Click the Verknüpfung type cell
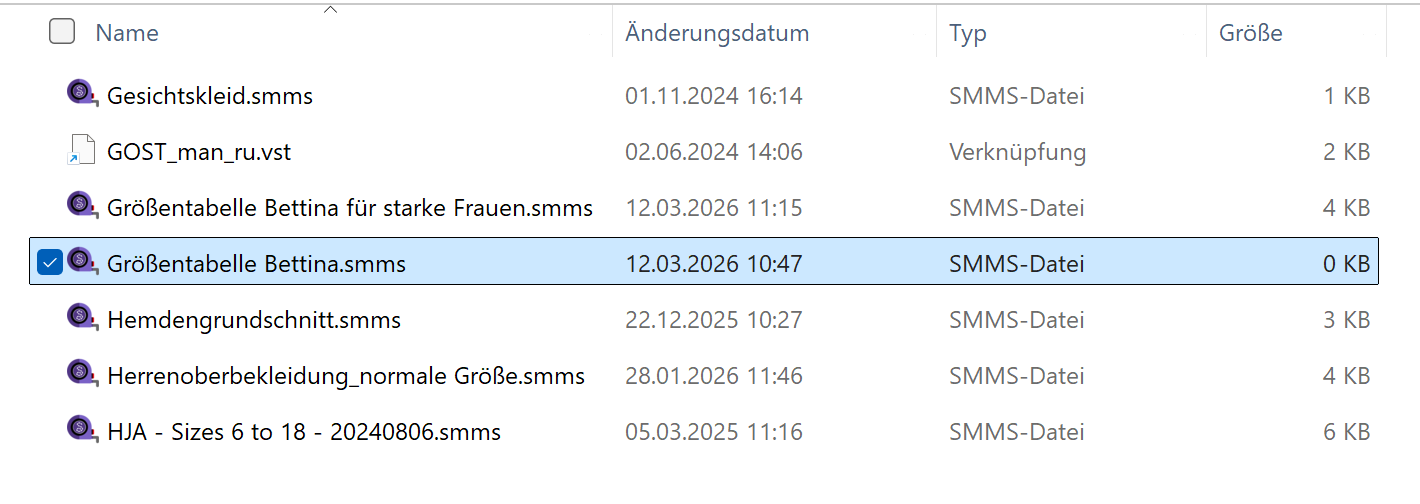 click(x=1017, y=153)
